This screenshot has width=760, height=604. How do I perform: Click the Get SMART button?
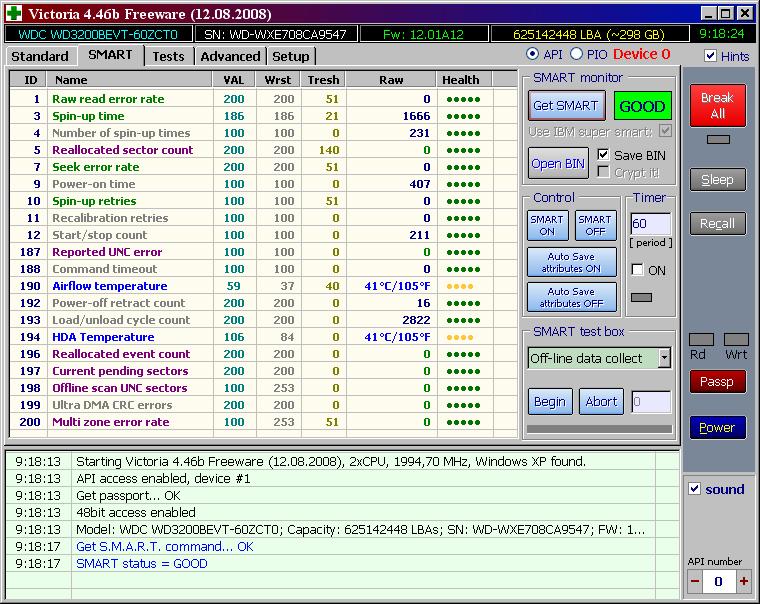566,106
